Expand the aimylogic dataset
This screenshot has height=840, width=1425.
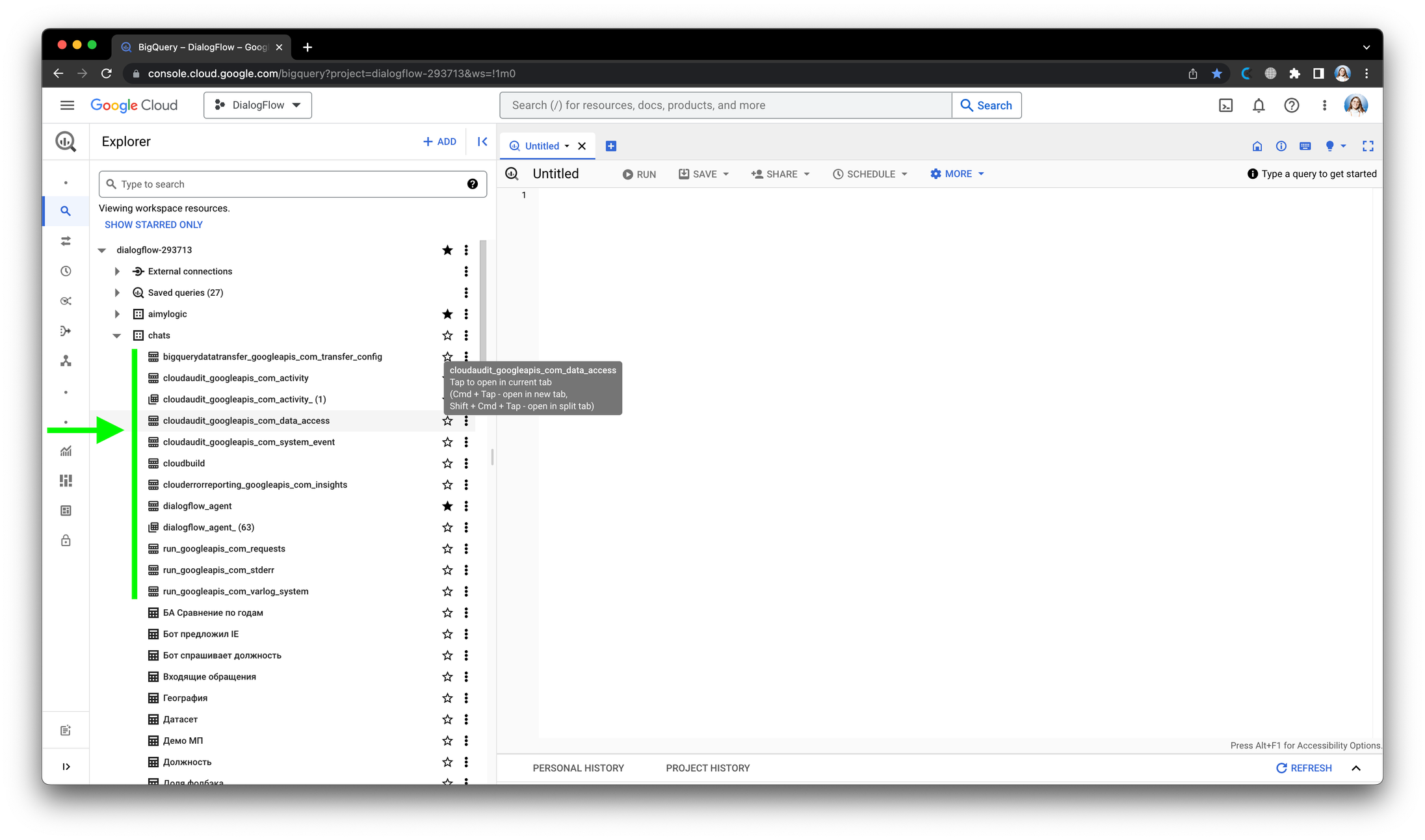[x=117, y=314]
